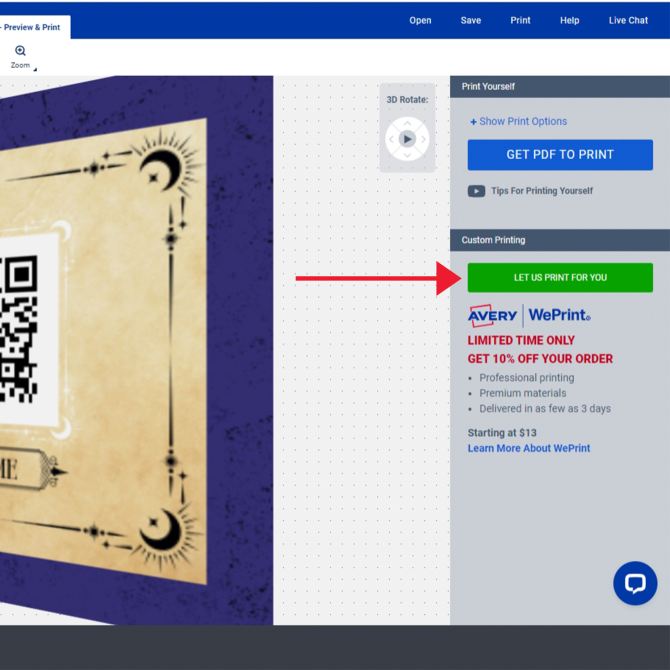Open the live chat bubble icon
Image resolution: width=670 pixels, height=670 pixels.
click(x=635, y=583)
